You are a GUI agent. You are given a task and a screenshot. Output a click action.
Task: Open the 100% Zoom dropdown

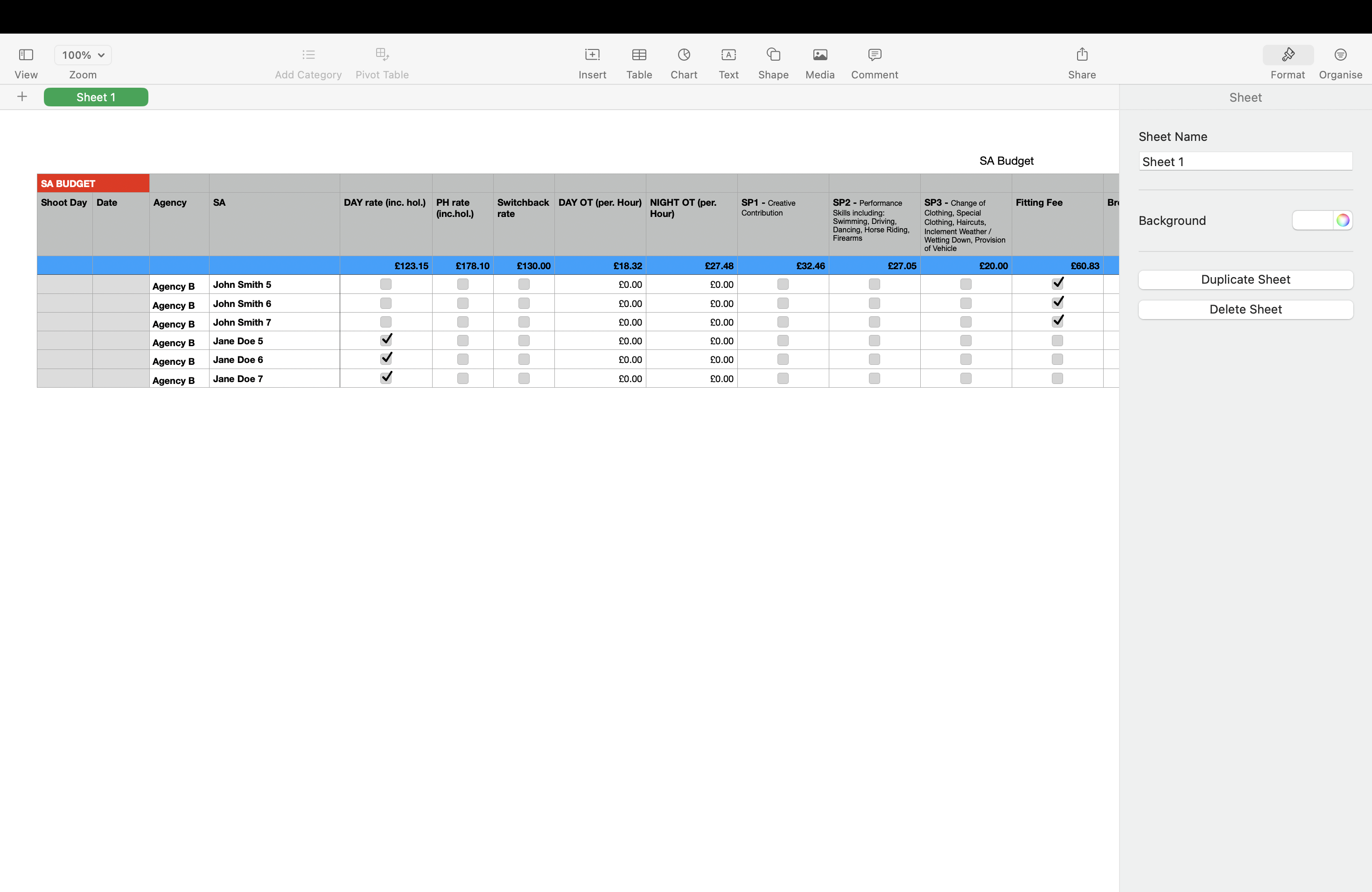pos(83,56)
